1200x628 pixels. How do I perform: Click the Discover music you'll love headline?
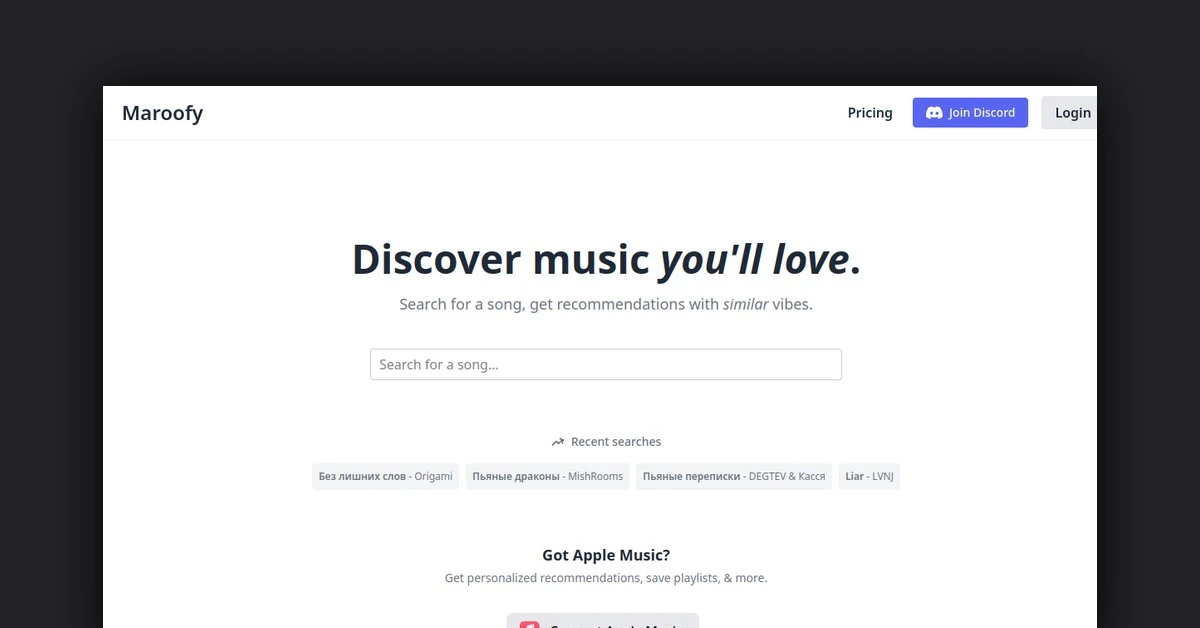(606, 259)
